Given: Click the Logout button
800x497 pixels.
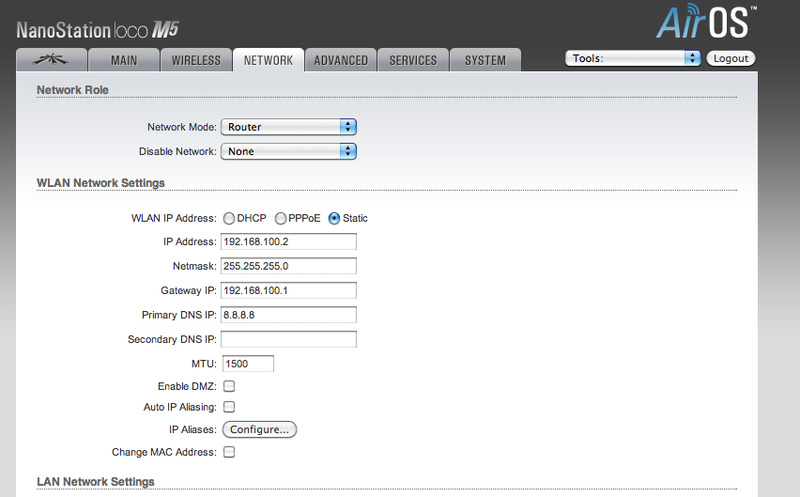Looking at the screenshot, I should coord(731,58).
